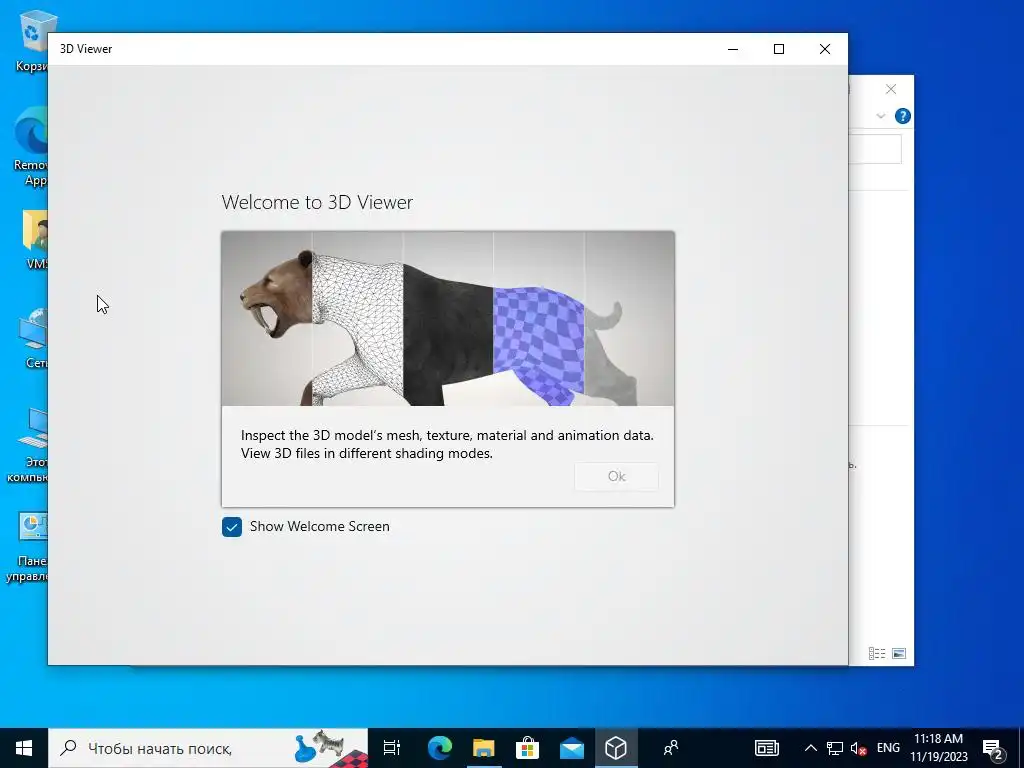Click the Ok button in welcome dialog

[x=616, y=476]
